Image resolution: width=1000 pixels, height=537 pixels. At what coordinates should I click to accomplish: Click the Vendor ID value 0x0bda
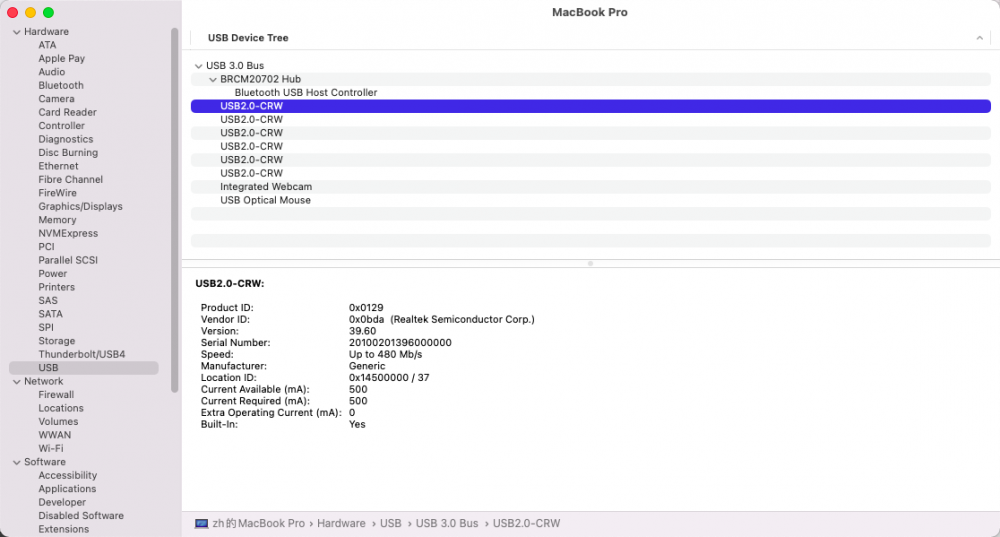pyautogui.click(x=367, y=320)
